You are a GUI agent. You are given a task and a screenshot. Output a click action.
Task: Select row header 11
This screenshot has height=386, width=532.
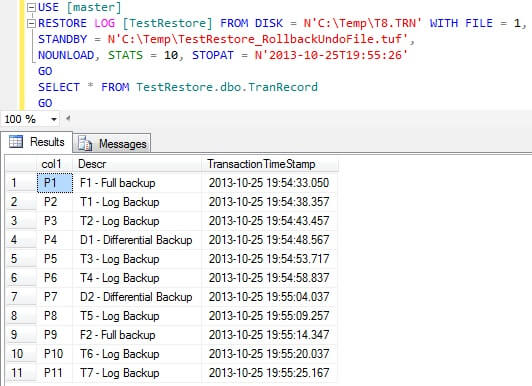click(x=21, y=373)
